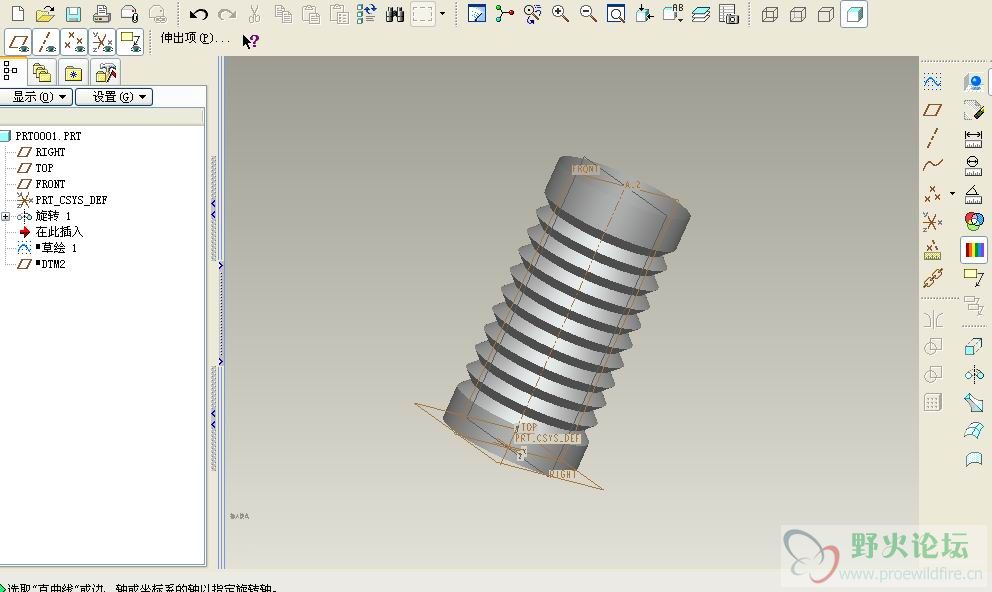Viewport: 992px width, 592px height.
Task: Regenerate the model
Action: [366, 14]
